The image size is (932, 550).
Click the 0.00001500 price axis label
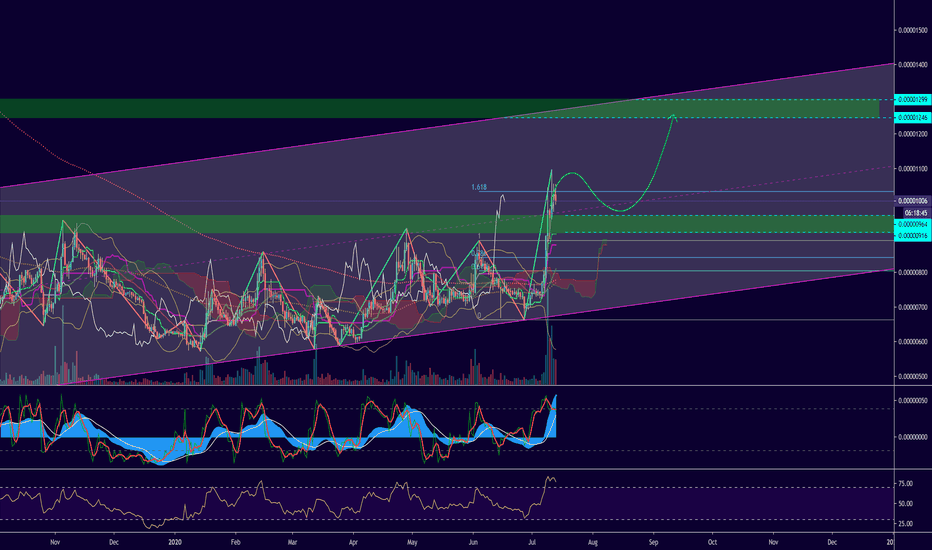pyautogui.click(x=912, y=30)
